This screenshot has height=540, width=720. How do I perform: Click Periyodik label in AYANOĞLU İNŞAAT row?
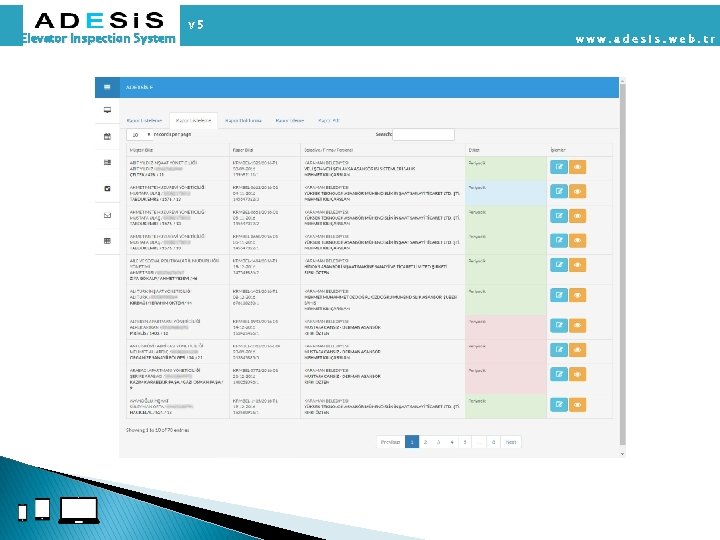coord(477,401)
